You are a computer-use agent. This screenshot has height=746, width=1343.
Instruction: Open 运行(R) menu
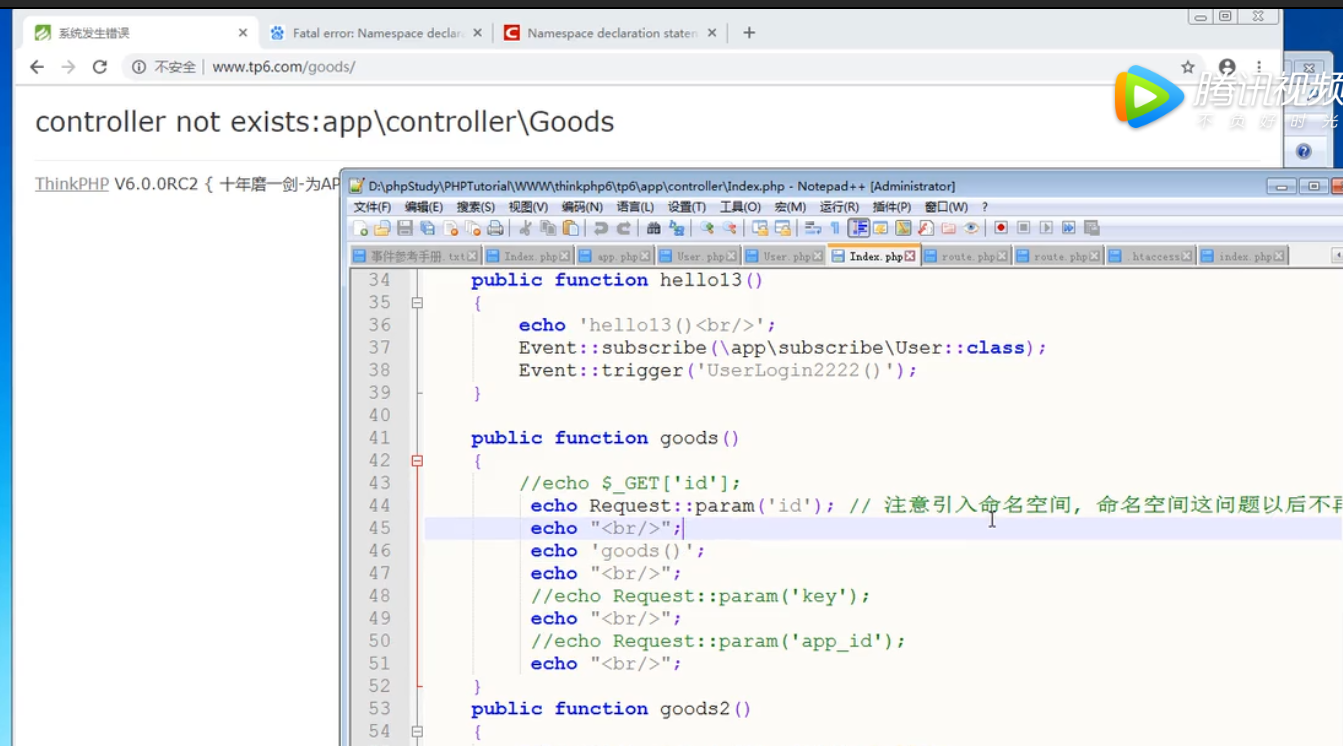pos(839,207)
